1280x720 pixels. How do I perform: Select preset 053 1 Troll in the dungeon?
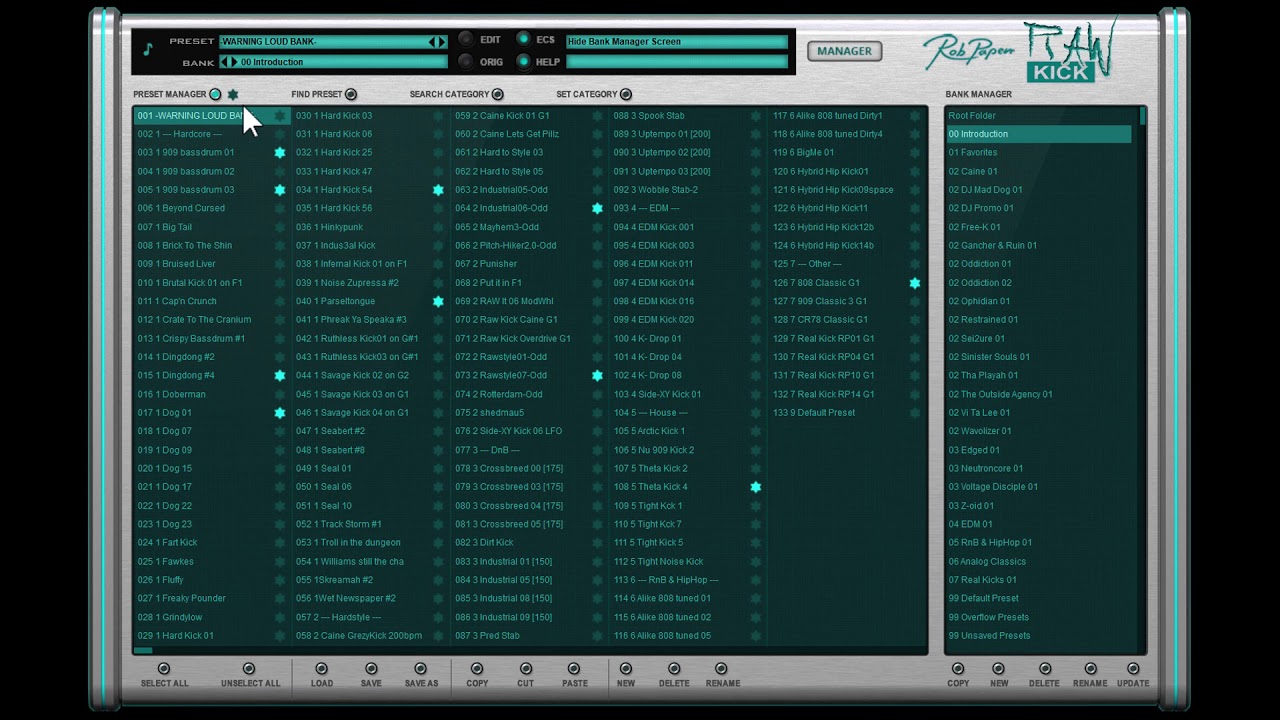coord(370,543)
